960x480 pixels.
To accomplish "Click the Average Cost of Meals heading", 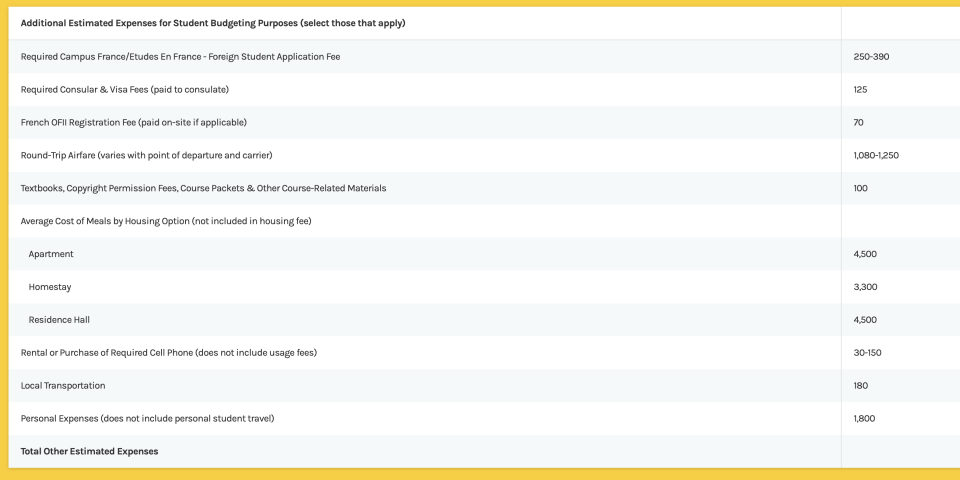I will pyautogui.click(x=166, y=221).
